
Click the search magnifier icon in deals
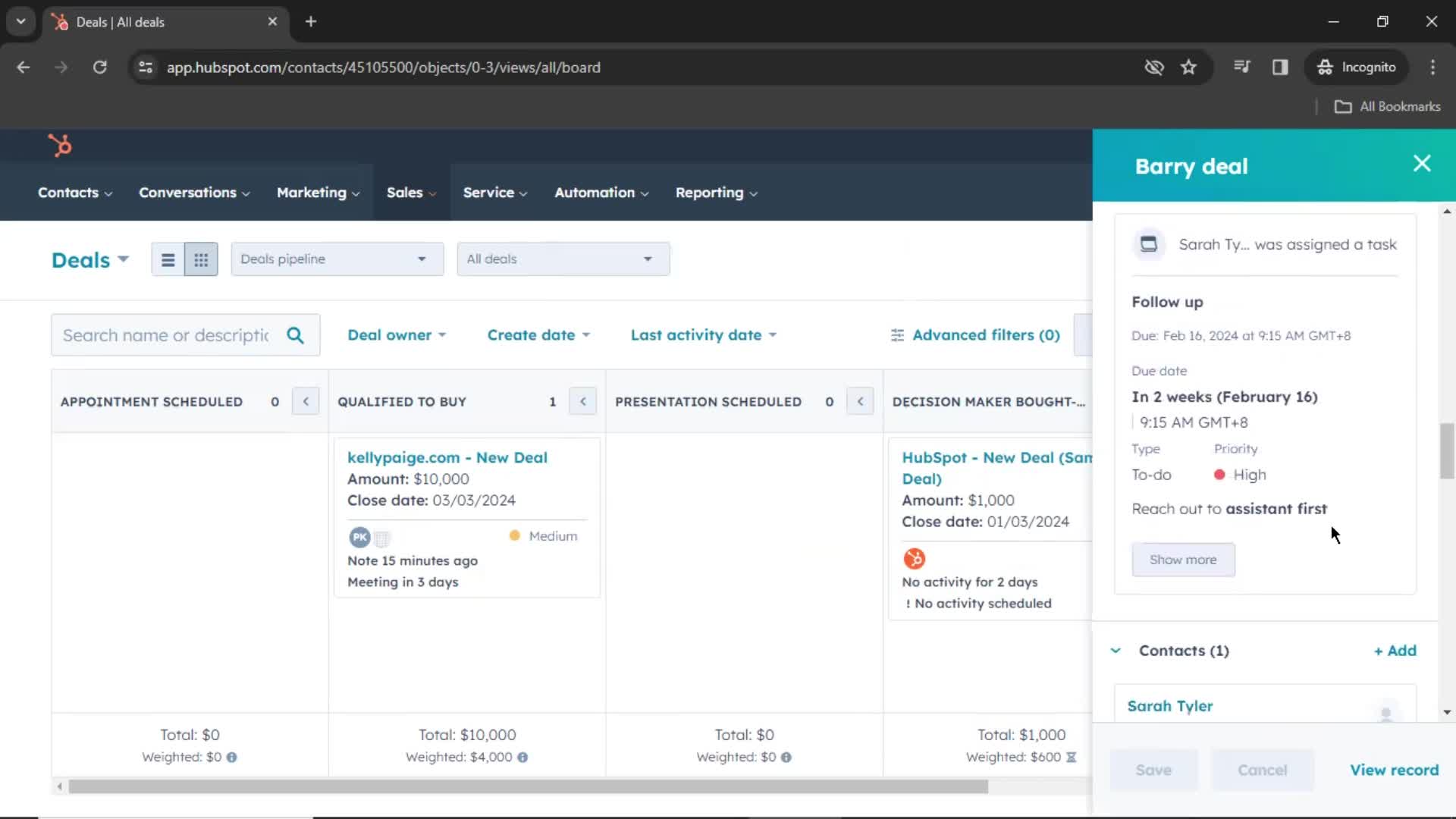pyautogui.click(x=296, y=335)
